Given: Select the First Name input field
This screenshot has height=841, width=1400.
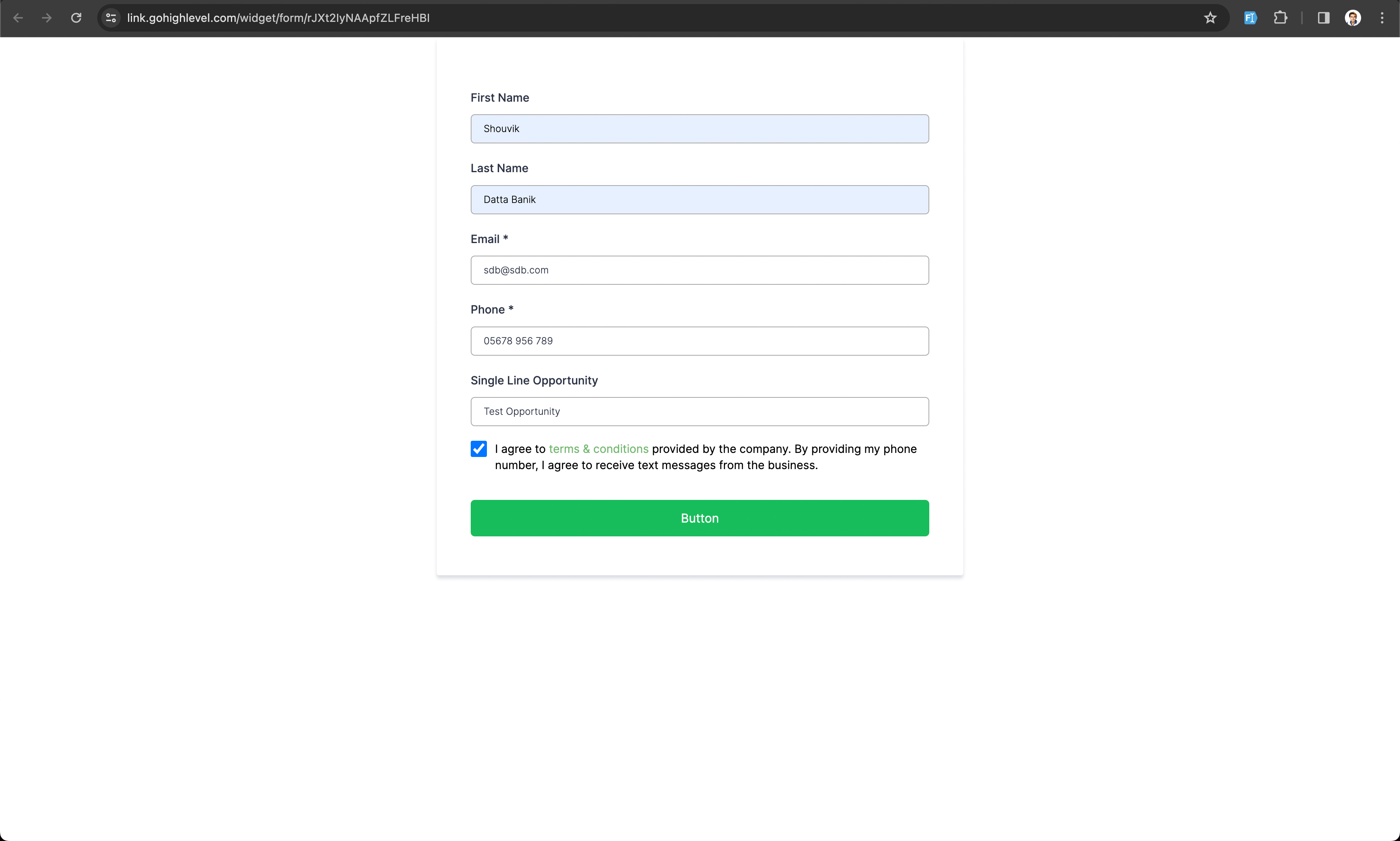Looking at the screenshot, I should click(x=699, y=128).
